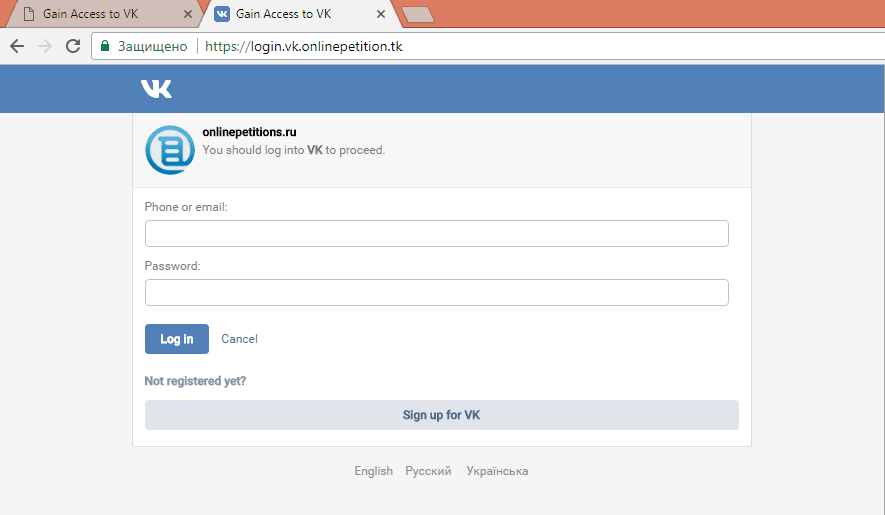Viewport: 885px width, 515px height.
Task: Reload the page with the refresh icon
Action: (x=72, y=46)
